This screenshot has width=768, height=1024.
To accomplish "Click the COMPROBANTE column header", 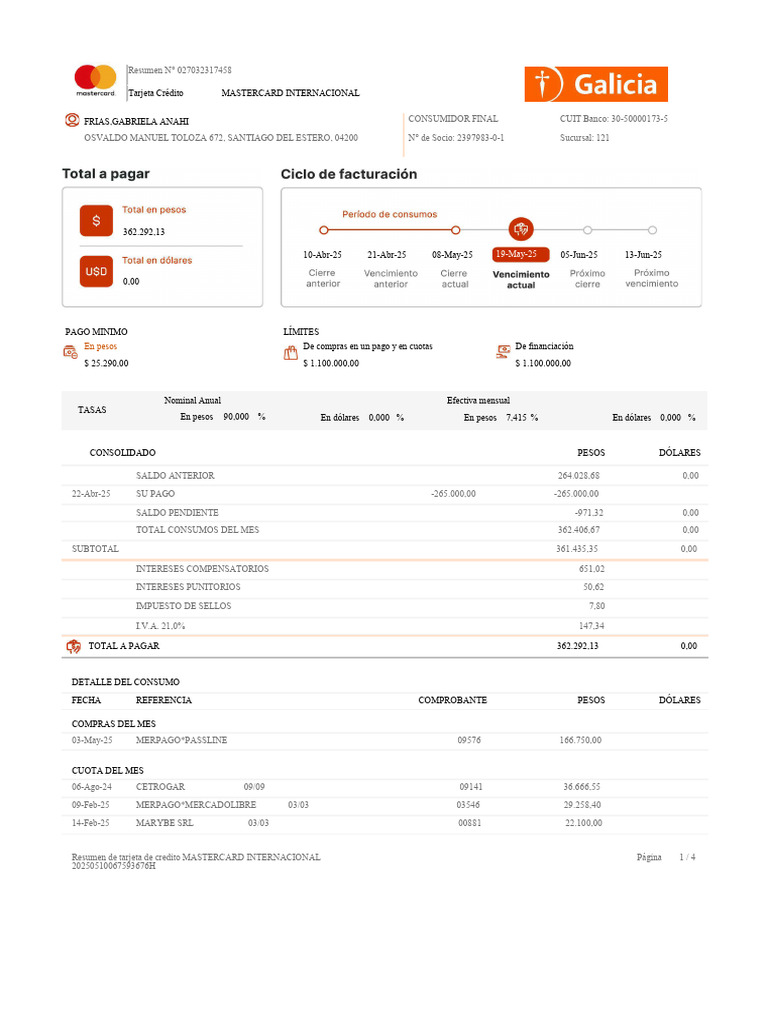I will point(453,700).
